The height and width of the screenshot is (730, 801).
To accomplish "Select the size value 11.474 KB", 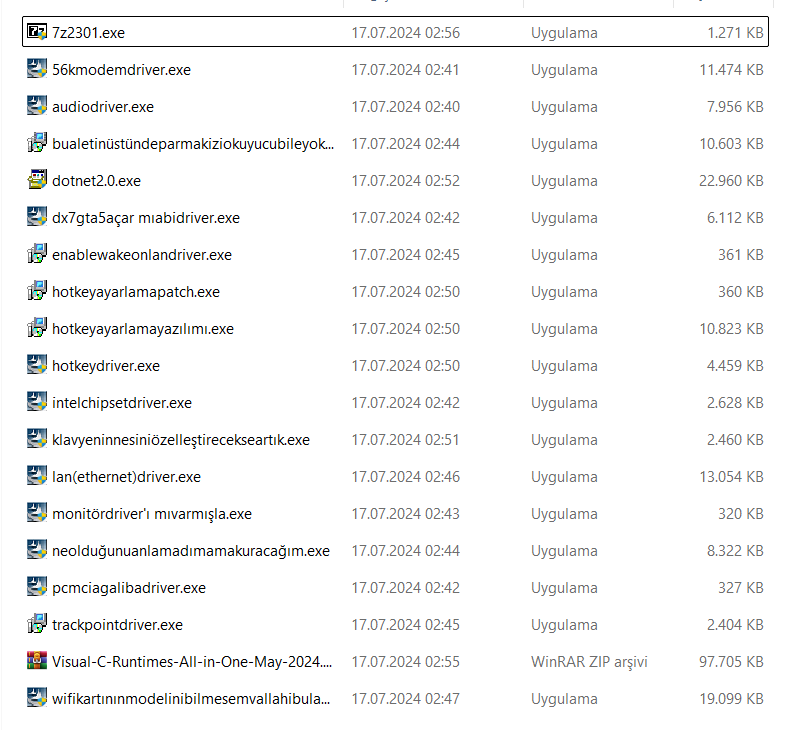I will [x=732, y=69].
